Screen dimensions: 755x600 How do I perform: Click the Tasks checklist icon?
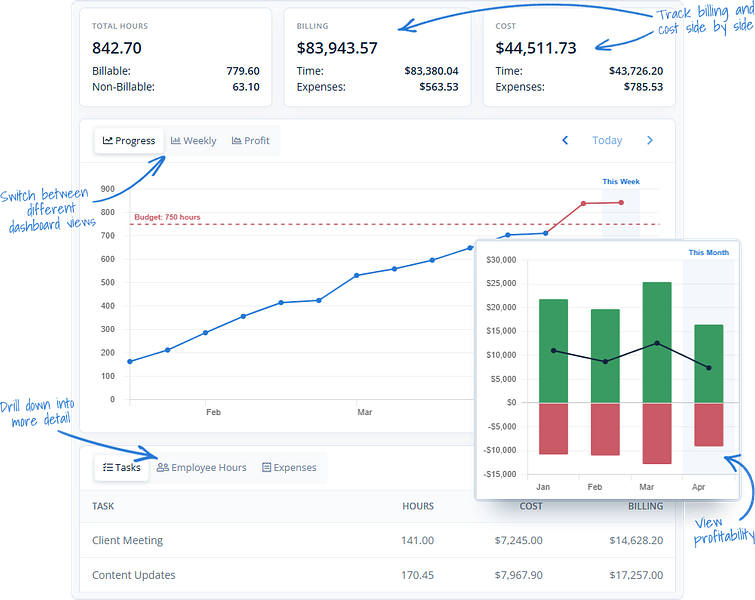coord(107,467)
